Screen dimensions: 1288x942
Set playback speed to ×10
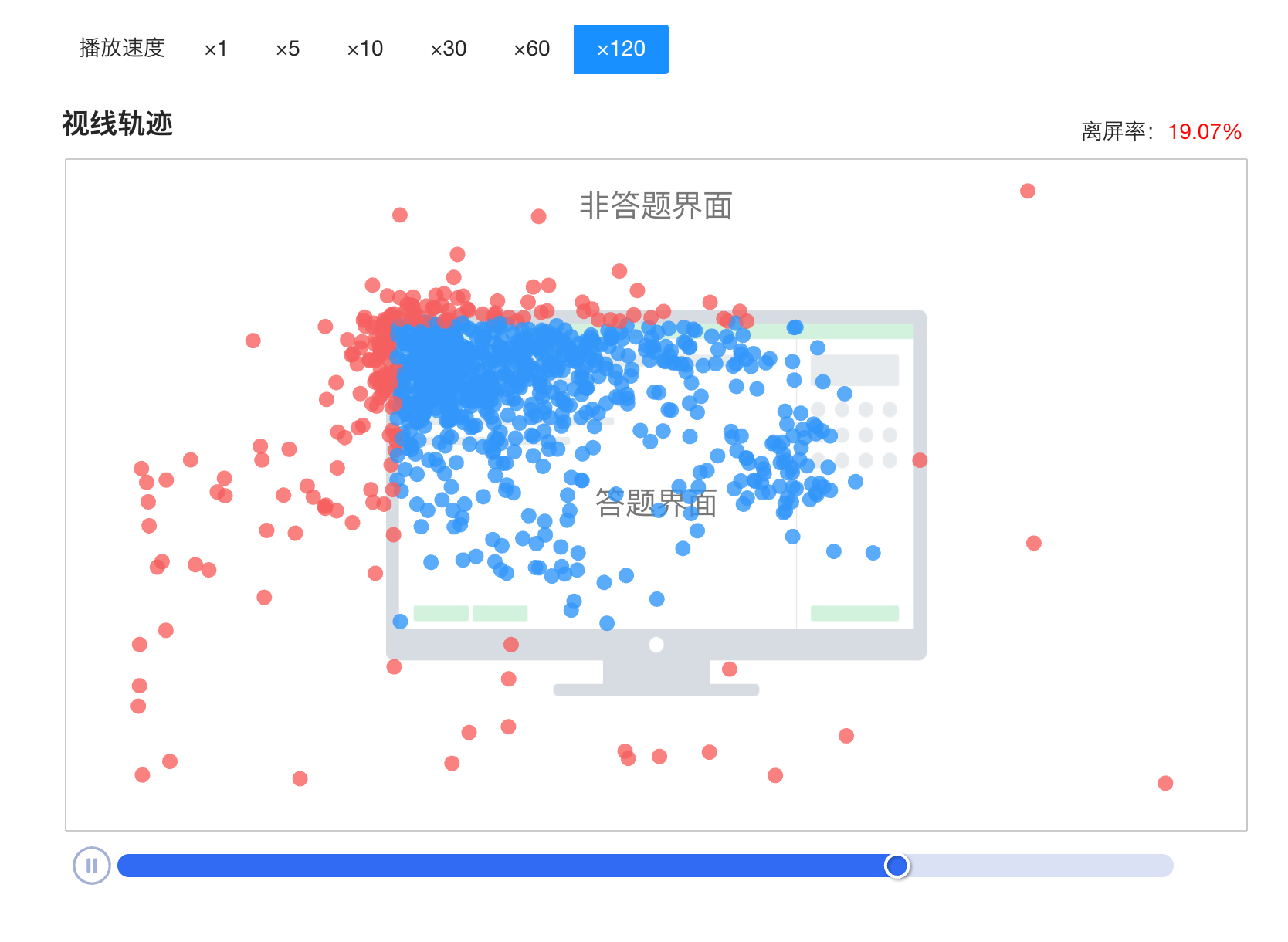click(x=364, y=49)
